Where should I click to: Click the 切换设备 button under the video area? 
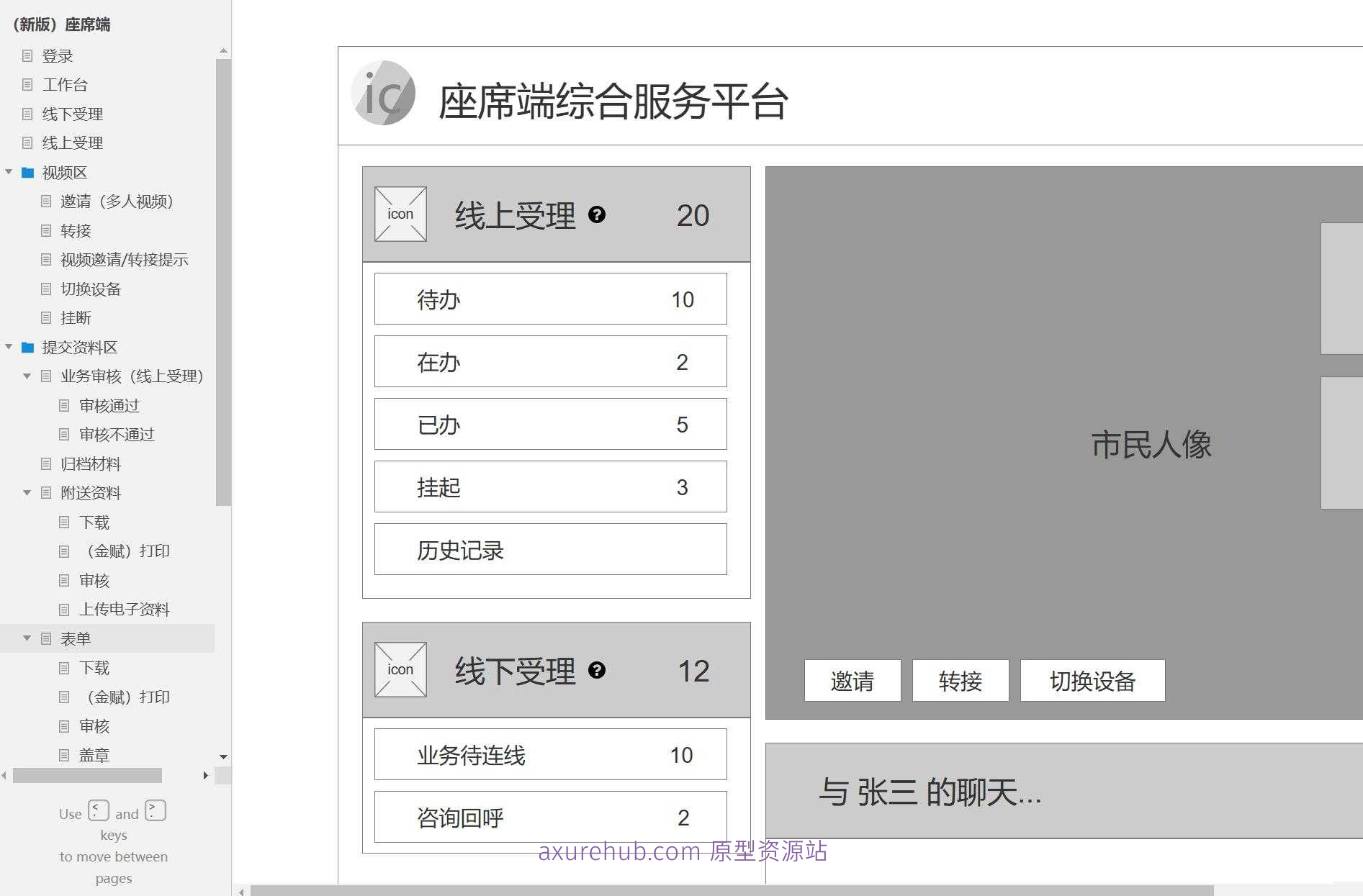pyautogui.click(x=1092, y=680)
